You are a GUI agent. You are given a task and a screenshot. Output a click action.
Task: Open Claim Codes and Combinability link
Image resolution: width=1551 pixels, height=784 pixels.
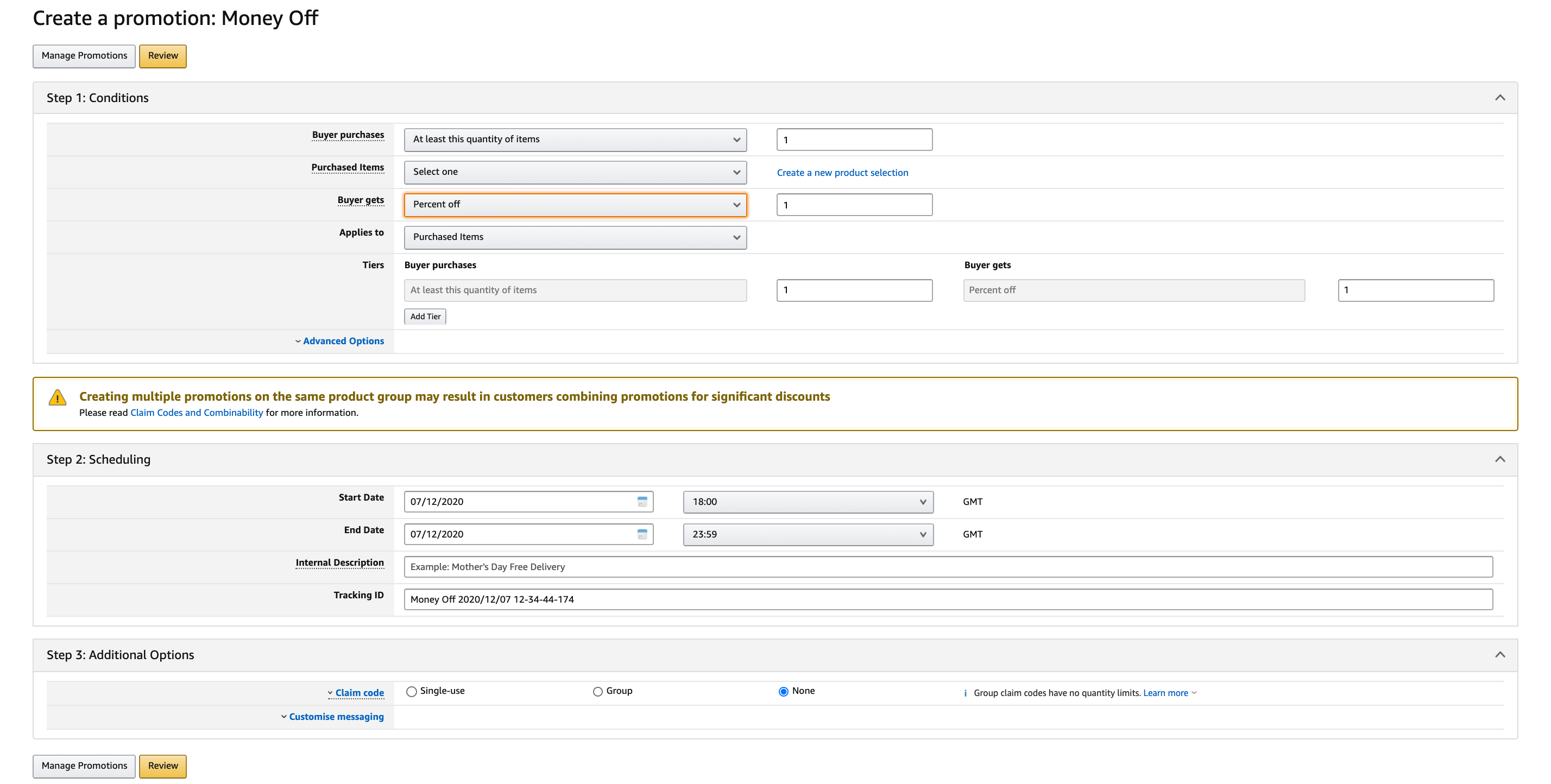(197, 413)
